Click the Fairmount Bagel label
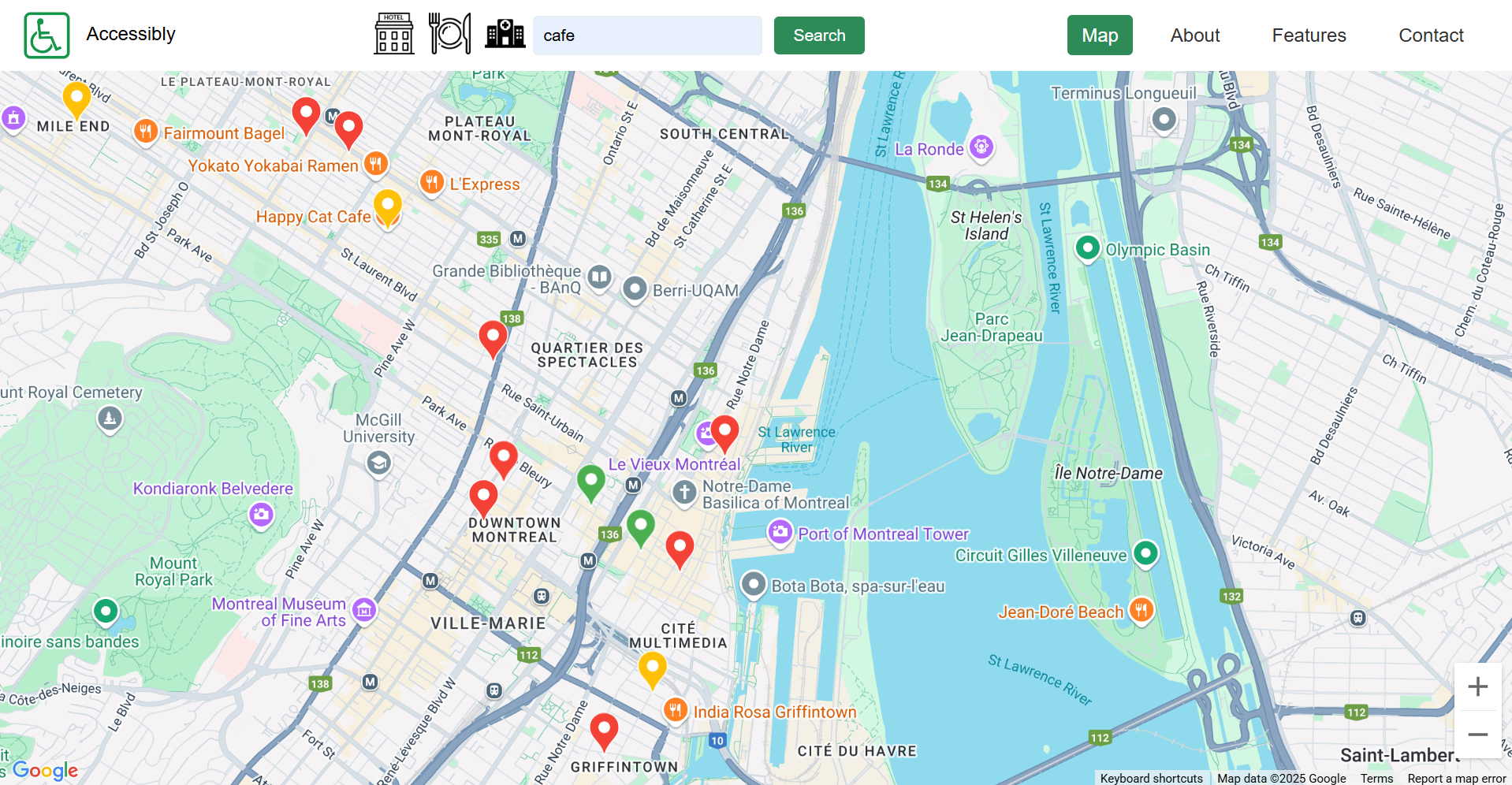Screen dimensions: 1512x785 point(224,133)
